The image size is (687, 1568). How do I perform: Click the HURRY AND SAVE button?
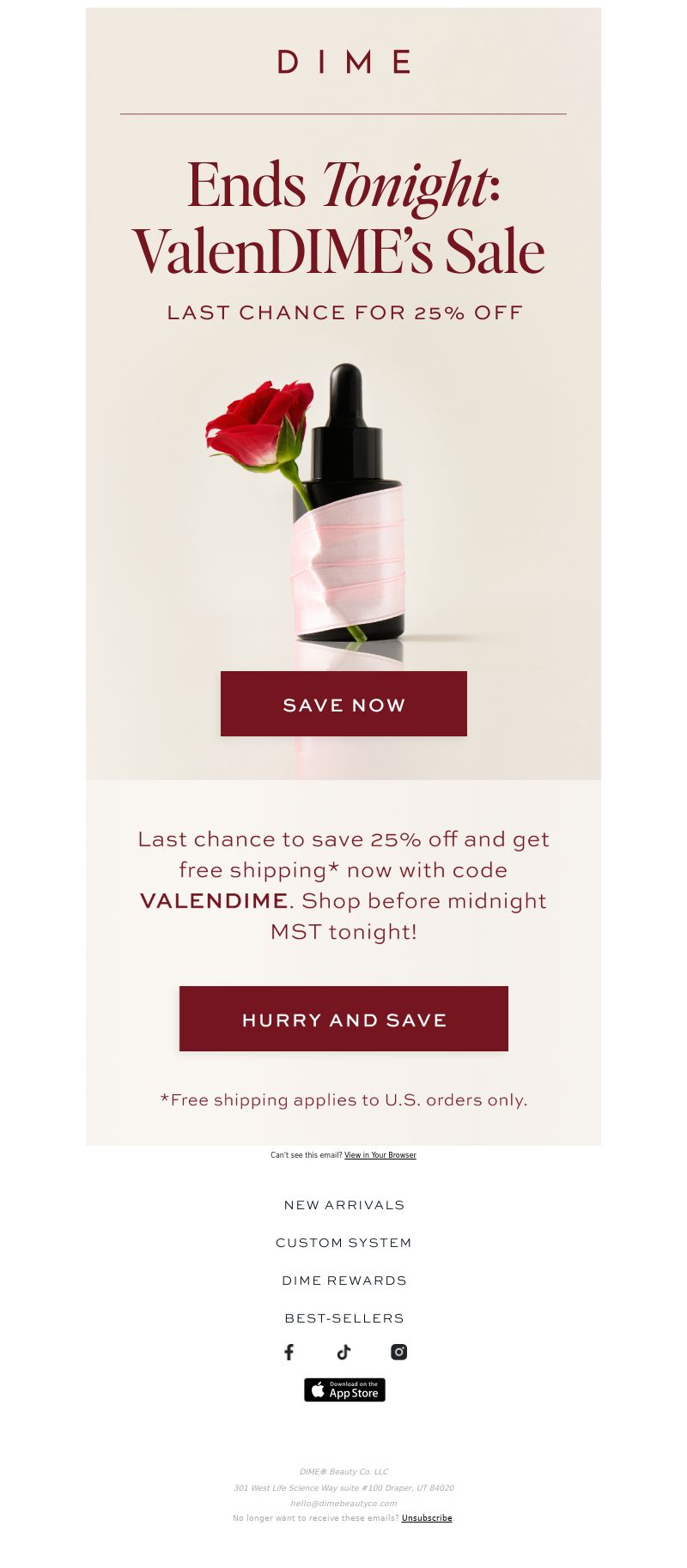click(x=343, y=1019)
